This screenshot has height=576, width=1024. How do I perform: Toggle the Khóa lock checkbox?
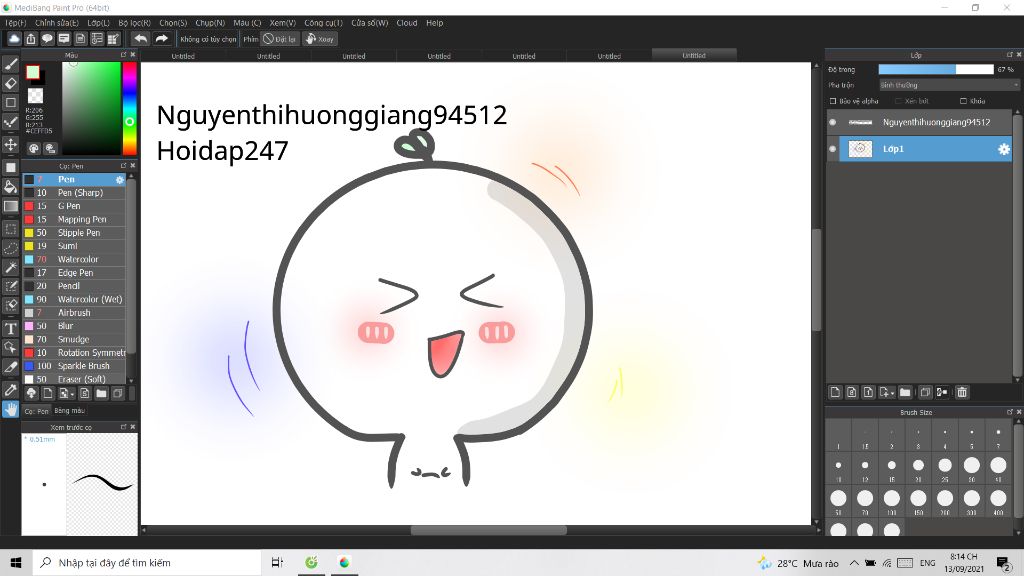(963, 101)
